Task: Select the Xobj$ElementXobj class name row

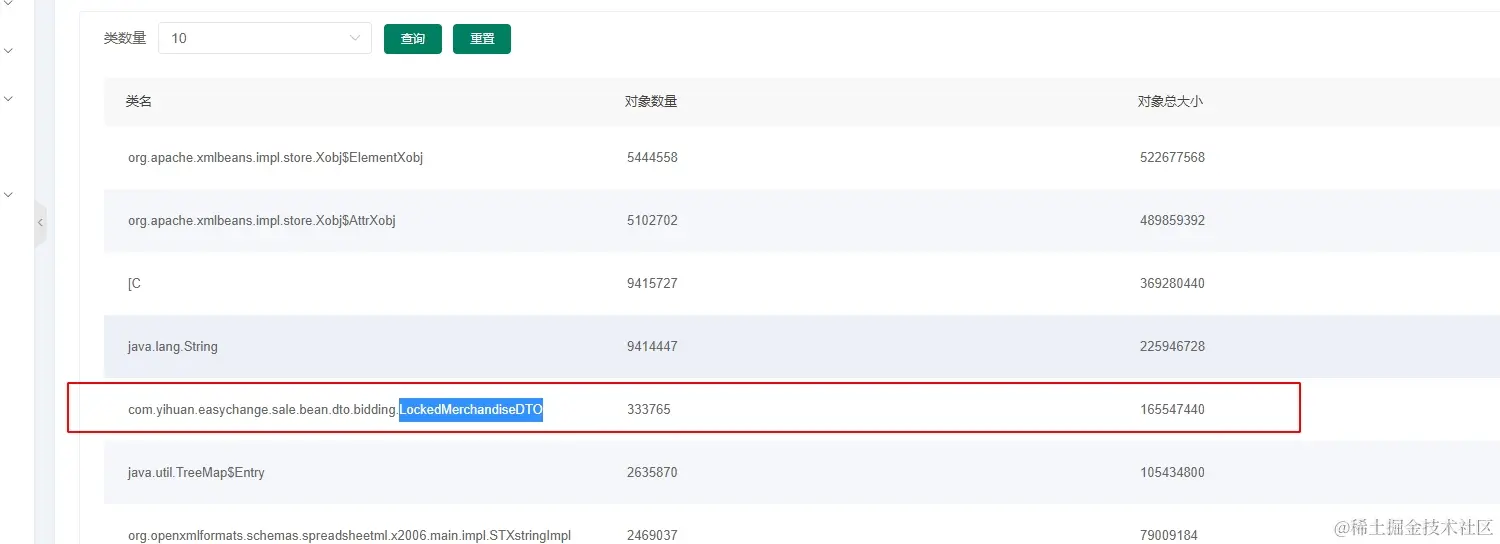Action: pyautogui.click(x=800, y=158)
